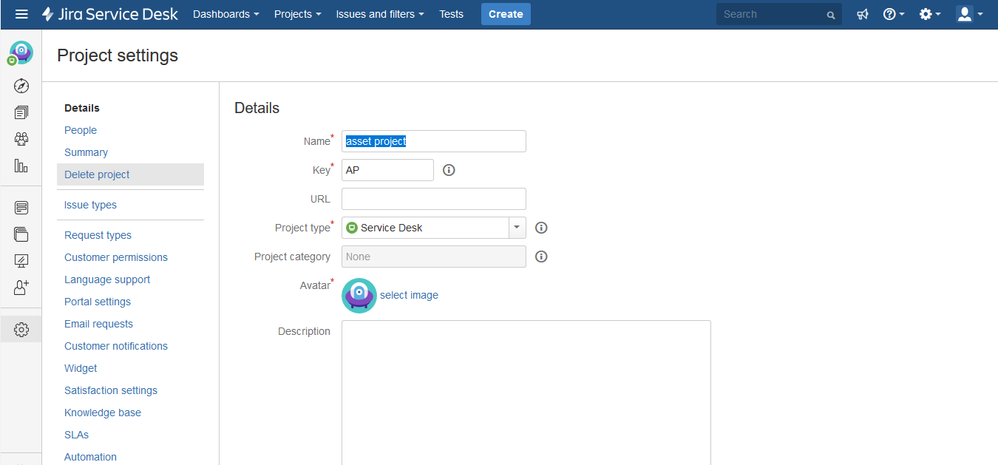Click the sidebar icon just below the divider
This screenshot has height=465, width=998.
point(21,207)
